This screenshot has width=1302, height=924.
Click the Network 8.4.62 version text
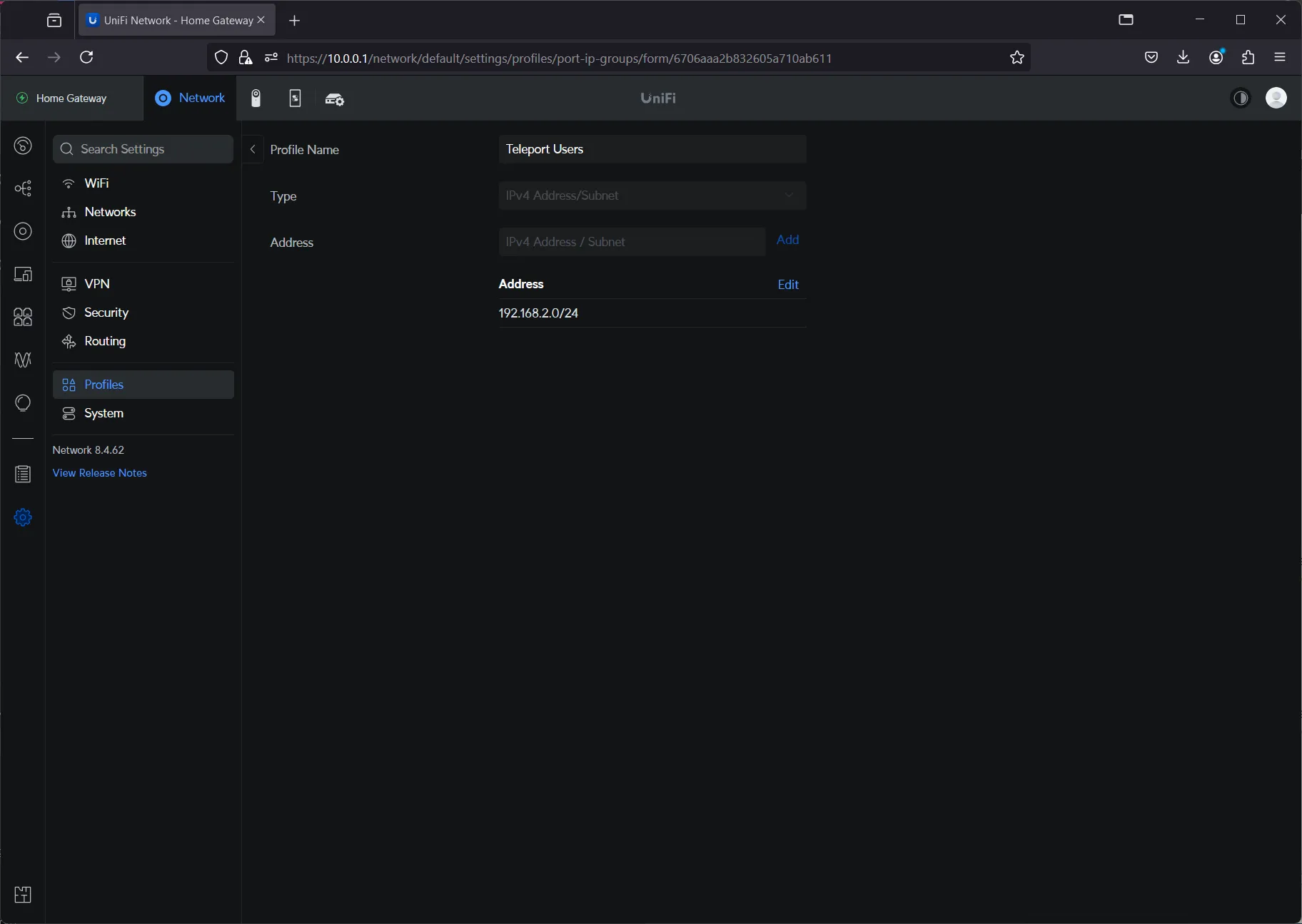point(89,450)
